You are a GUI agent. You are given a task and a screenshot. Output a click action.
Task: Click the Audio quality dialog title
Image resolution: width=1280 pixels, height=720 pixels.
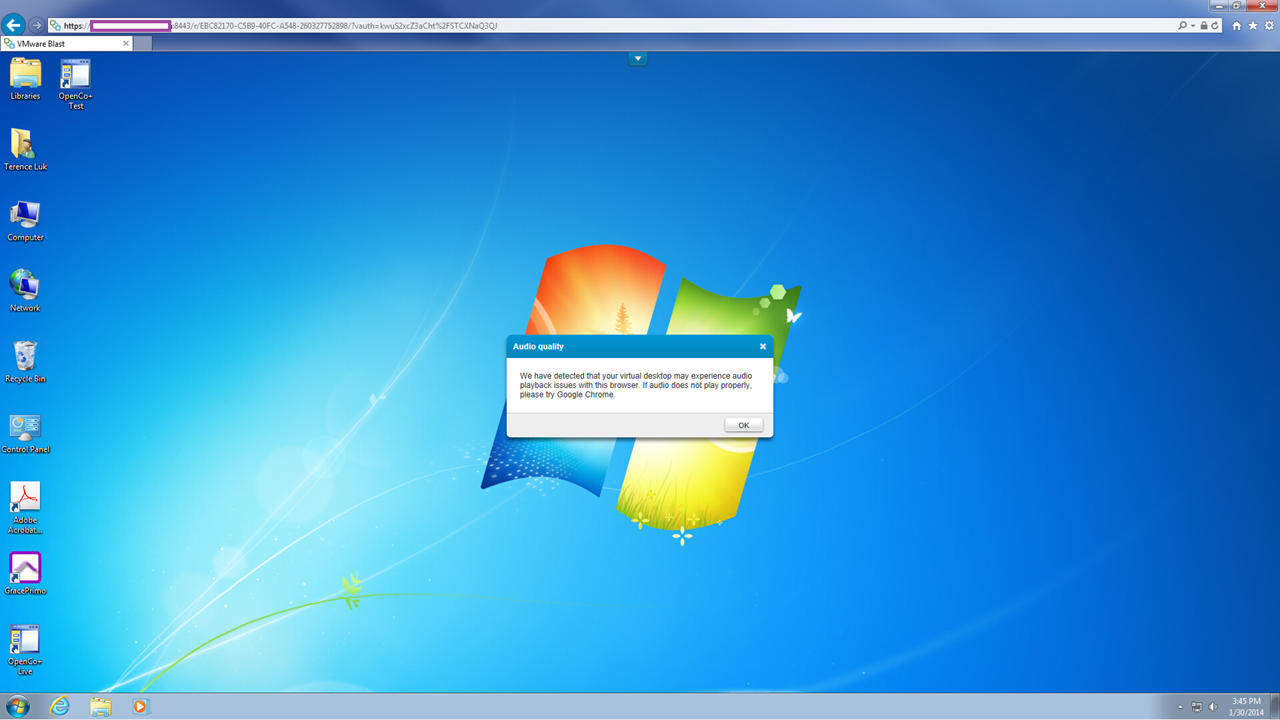[538, 347]
